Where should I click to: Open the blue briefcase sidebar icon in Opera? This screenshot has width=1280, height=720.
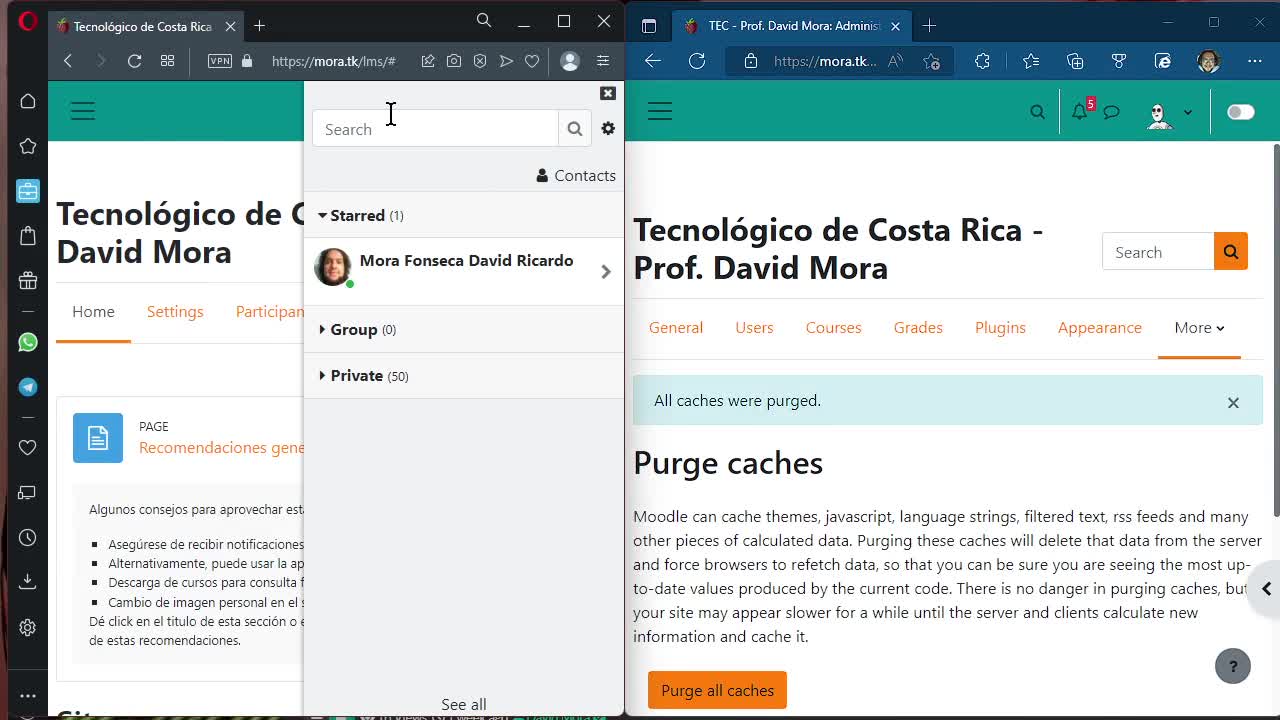28,191
